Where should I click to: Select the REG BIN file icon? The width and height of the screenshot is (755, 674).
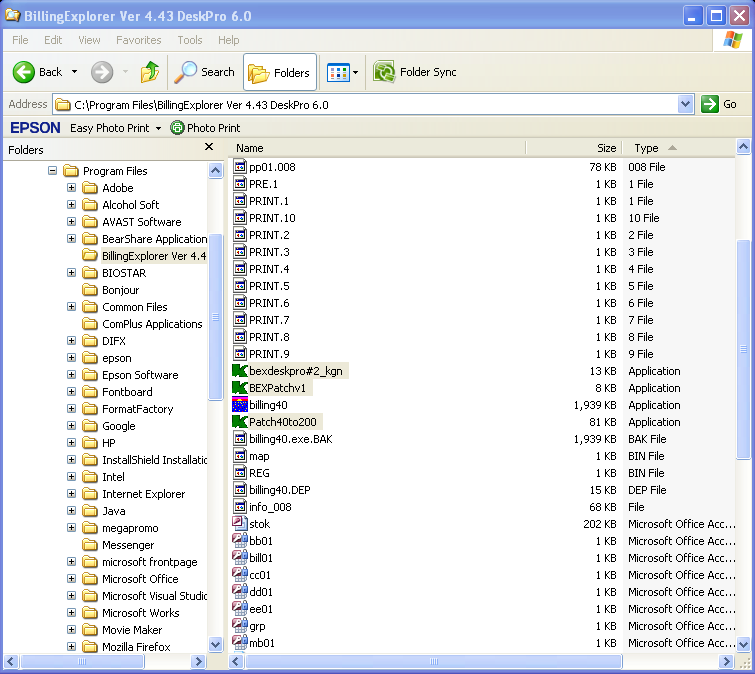(x=240, y=473)
